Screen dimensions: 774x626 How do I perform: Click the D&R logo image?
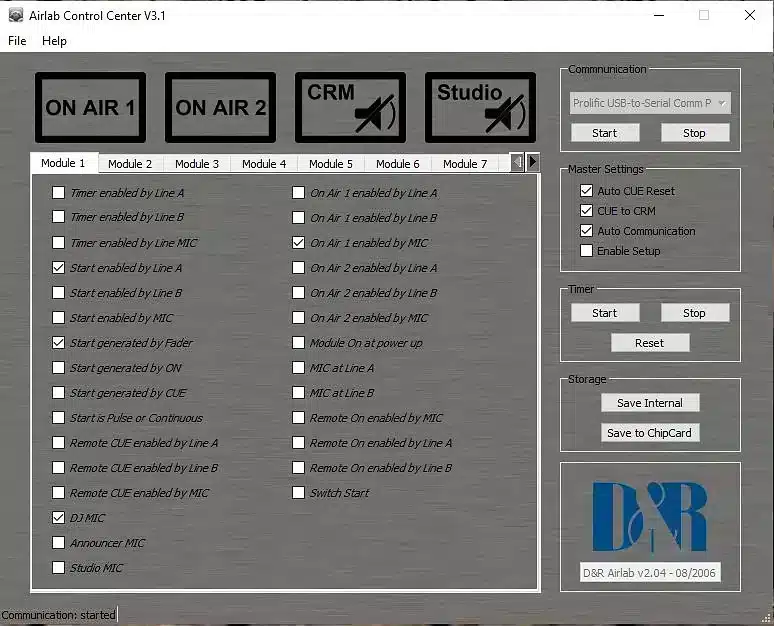(x=650, y=516)
